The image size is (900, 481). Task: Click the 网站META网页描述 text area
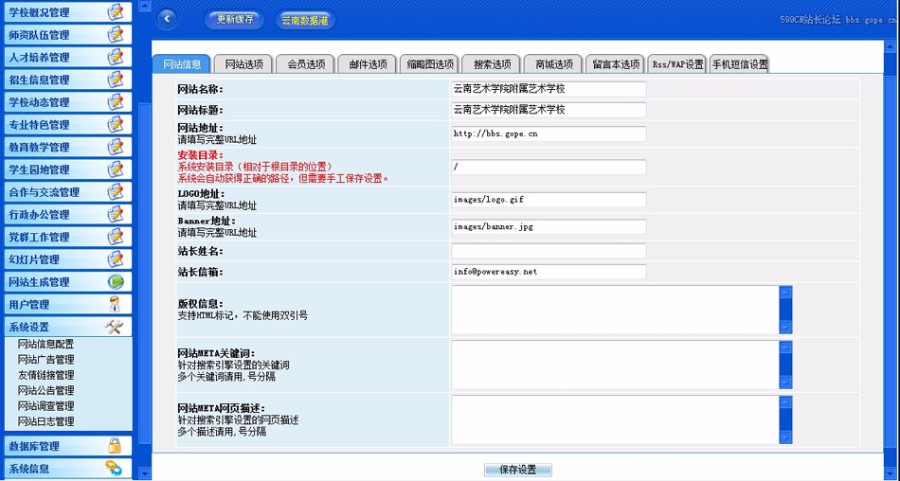pos(622,420)
